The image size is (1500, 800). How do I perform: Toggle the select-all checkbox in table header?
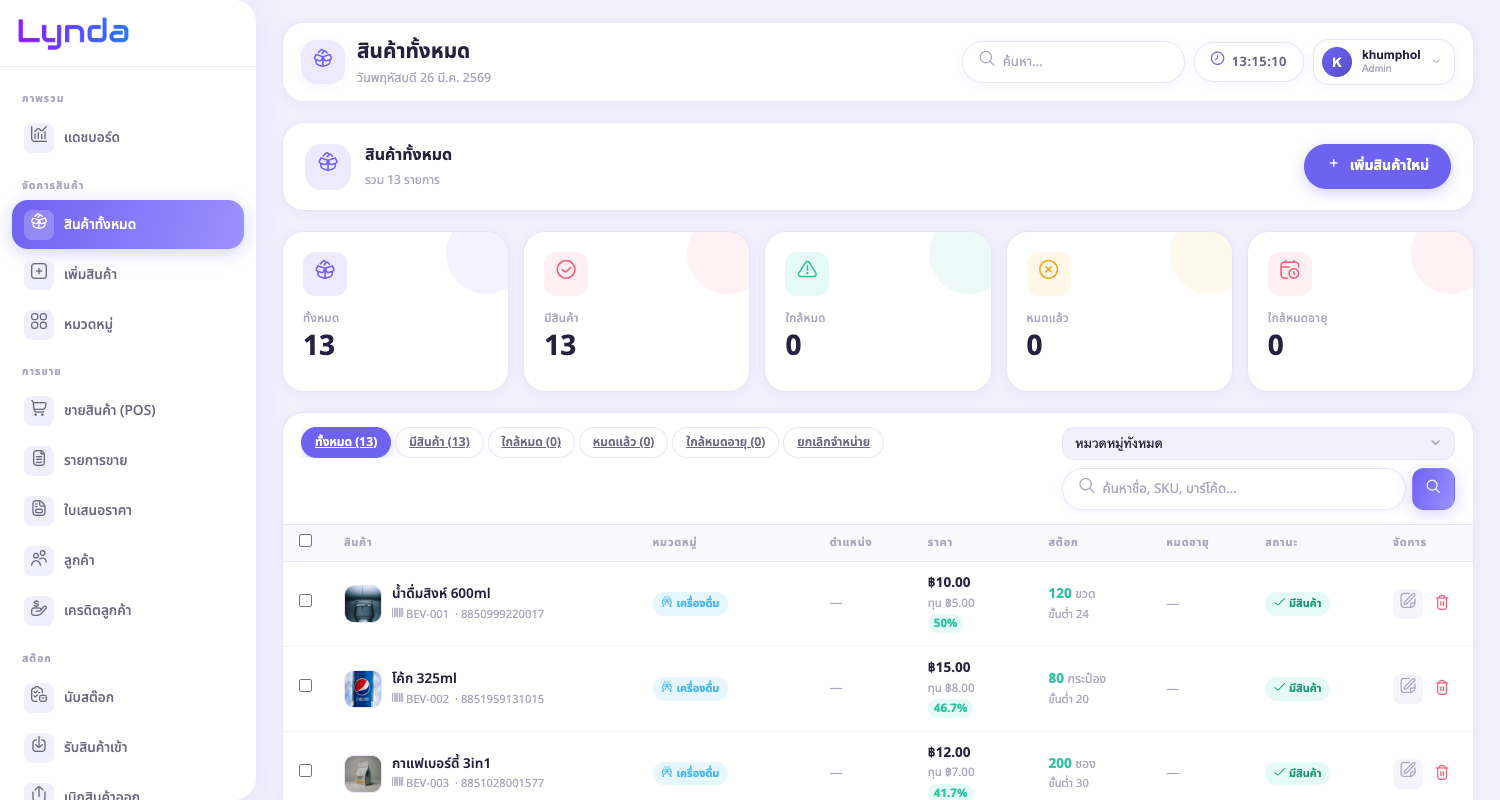(306, 541)
